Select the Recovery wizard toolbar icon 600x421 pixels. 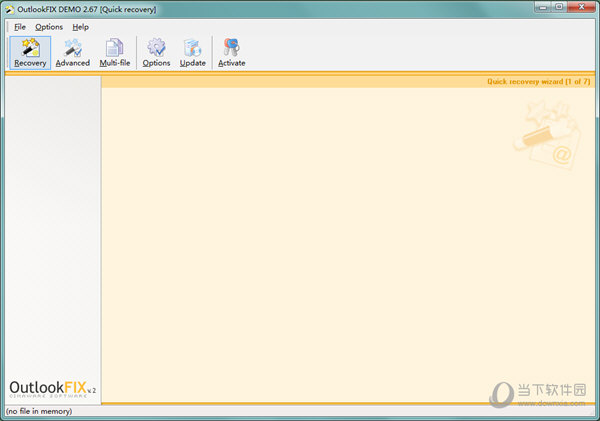[30, 53]
